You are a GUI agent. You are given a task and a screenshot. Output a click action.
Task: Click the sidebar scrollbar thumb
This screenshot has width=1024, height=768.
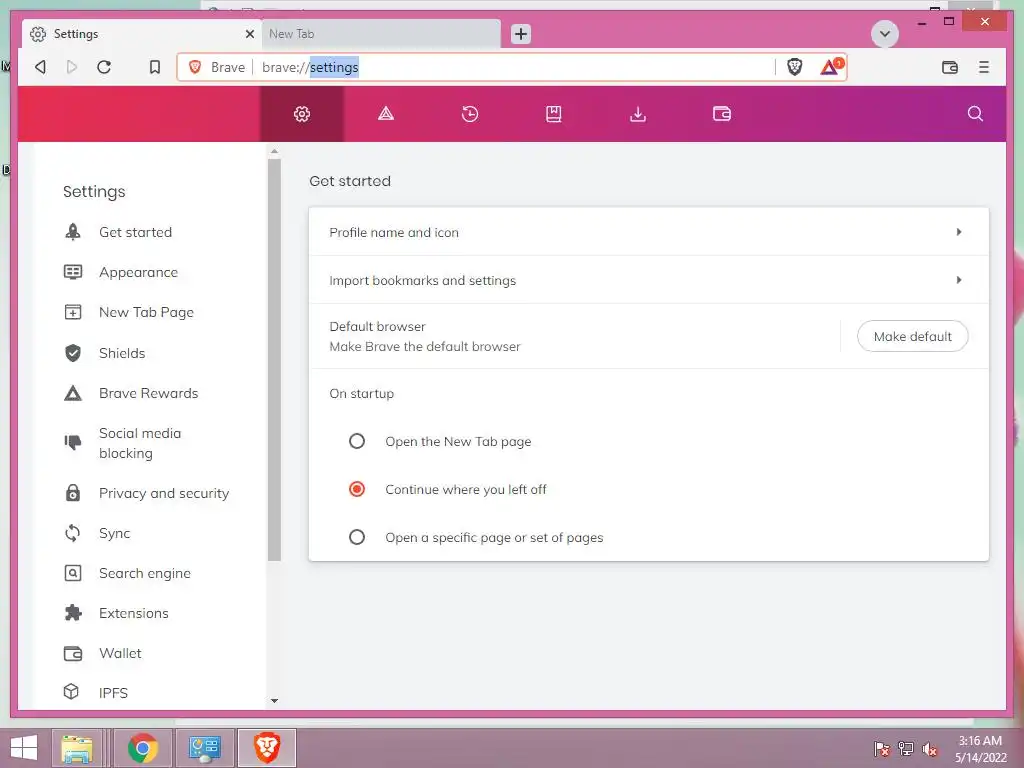coord(274,359)
